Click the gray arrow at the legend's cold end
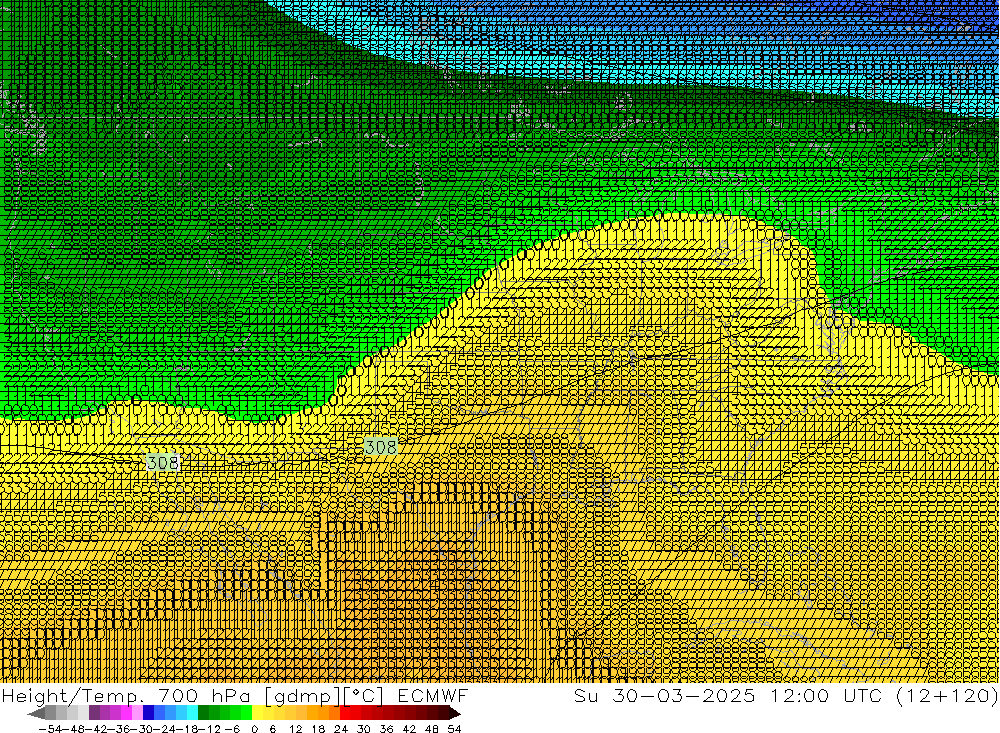This screenshot has width=1000, height=733. [x=36, y=713]
